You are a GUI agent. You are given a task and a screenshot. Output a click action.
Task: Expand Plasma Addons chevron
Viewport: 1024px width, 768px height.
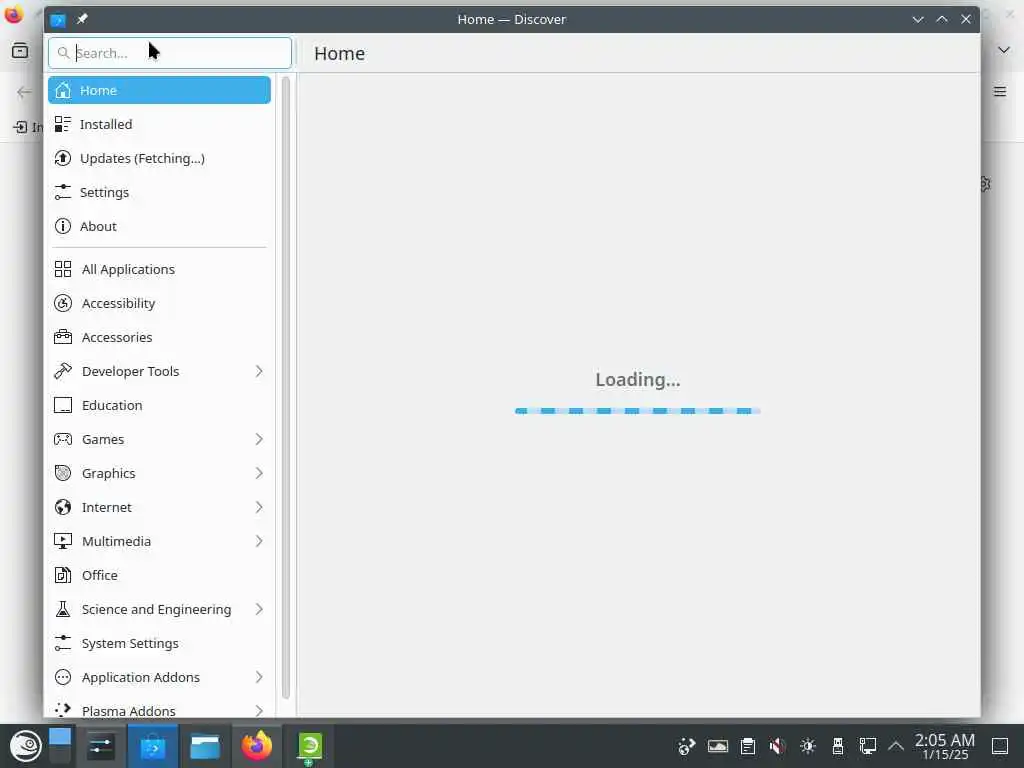click(259, 710)
